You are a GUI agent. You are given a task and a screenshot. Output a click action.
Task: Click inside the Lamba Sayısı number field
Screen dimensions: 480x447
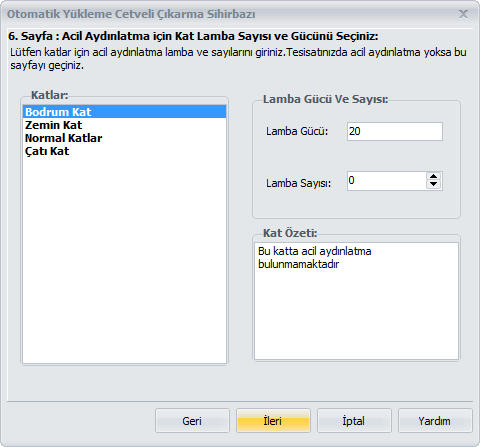[x=387, y=181]
